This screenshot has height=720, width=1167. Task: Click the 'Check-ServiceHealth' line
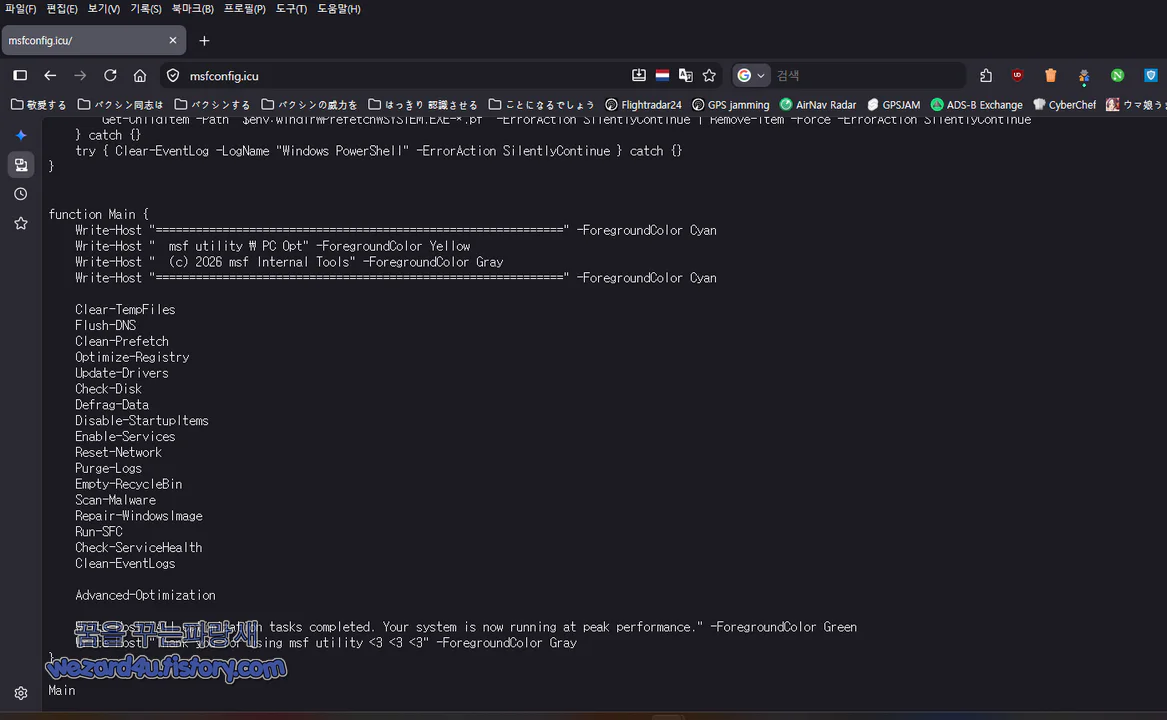[138, 548]
